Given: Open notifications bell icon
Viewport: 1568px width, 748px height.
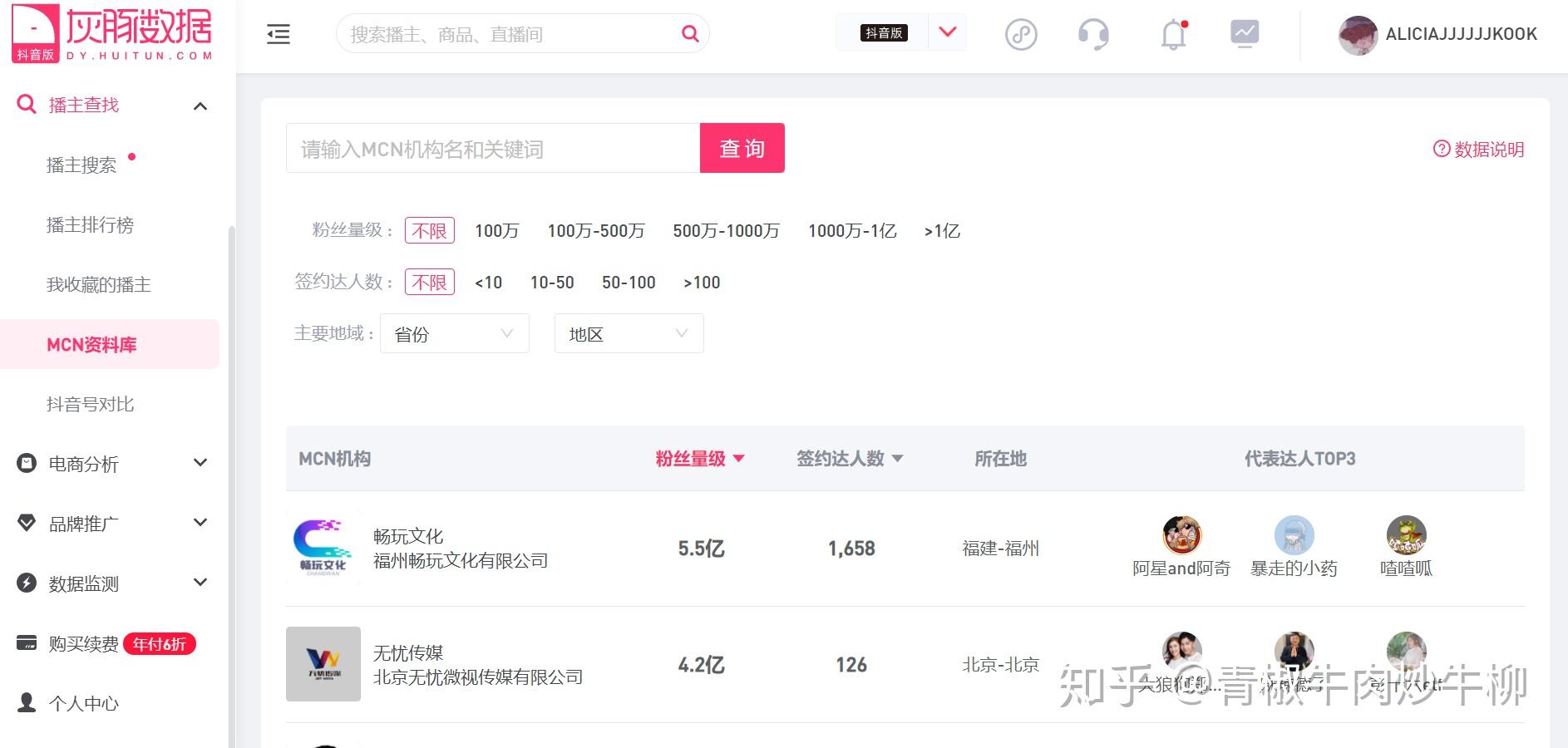Looking at the screenshot, I should point(1174,34).
